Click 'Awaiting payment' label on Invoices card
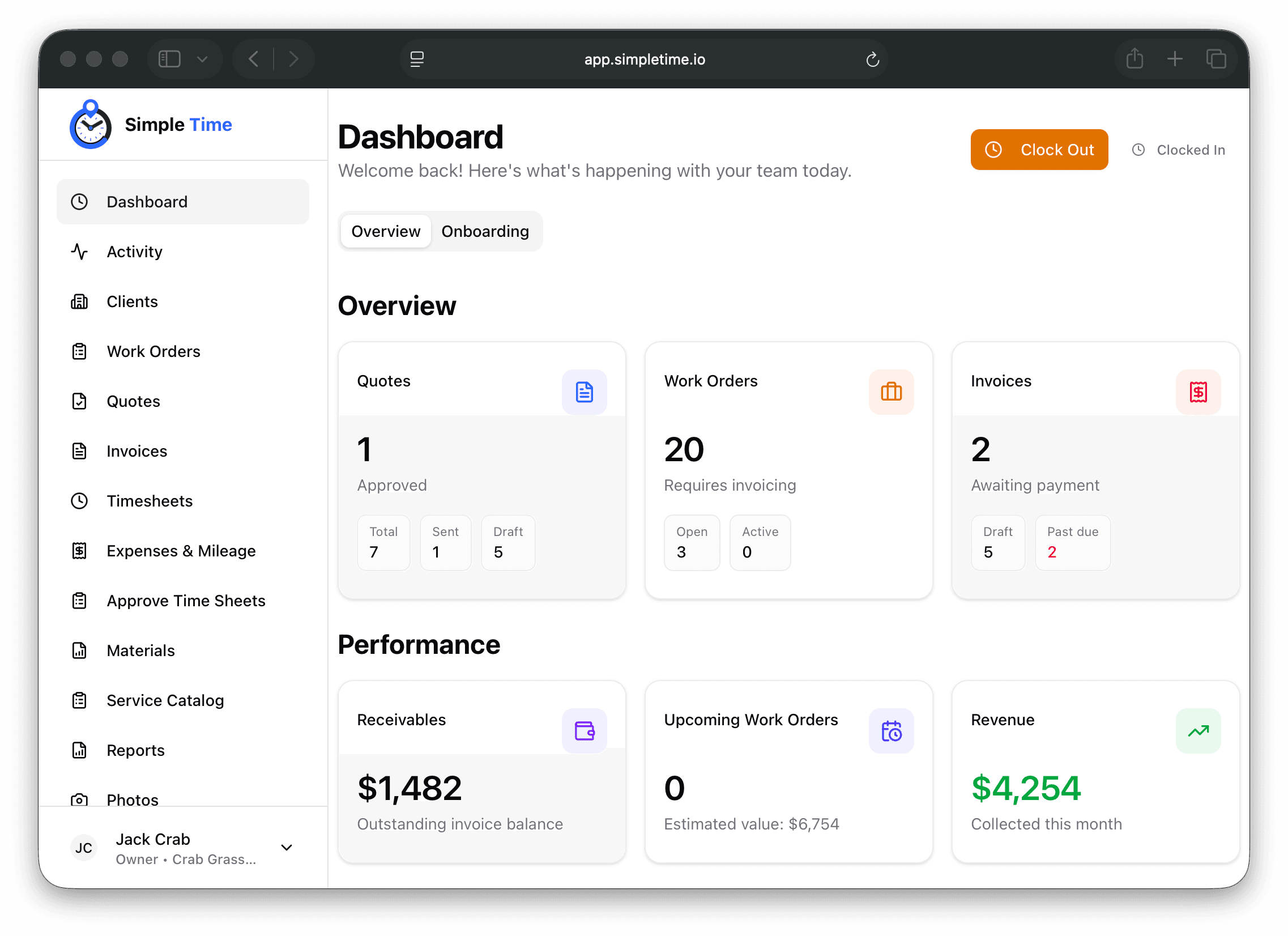This screenshot has height=936, width=1288. [x=1036, y=486]
